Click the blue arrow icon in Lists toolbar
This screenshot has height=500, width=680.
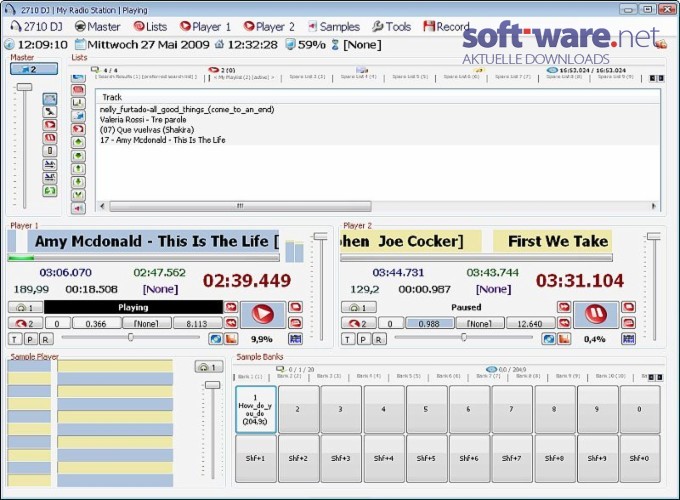(78, 116)
